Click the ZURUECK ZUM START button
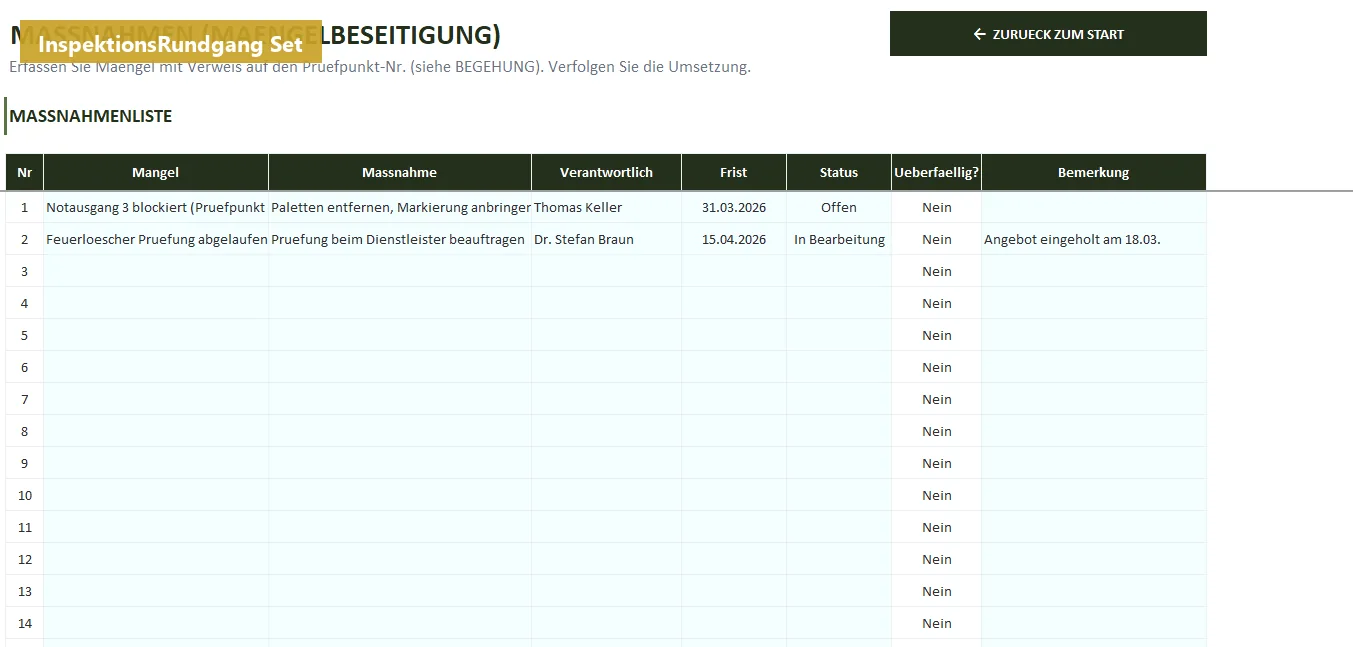Screen dimensions: 1353x647 pos(1048,34)
